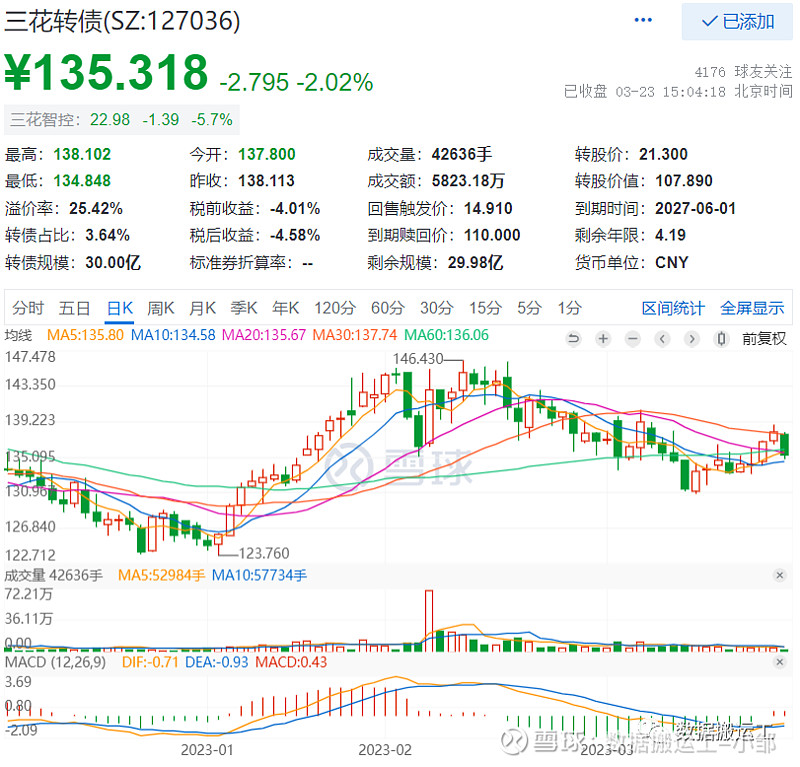Click the 到期赎回价 110.000 value
Viewport: 800px width, 767px height.
(x=492, y=235)
